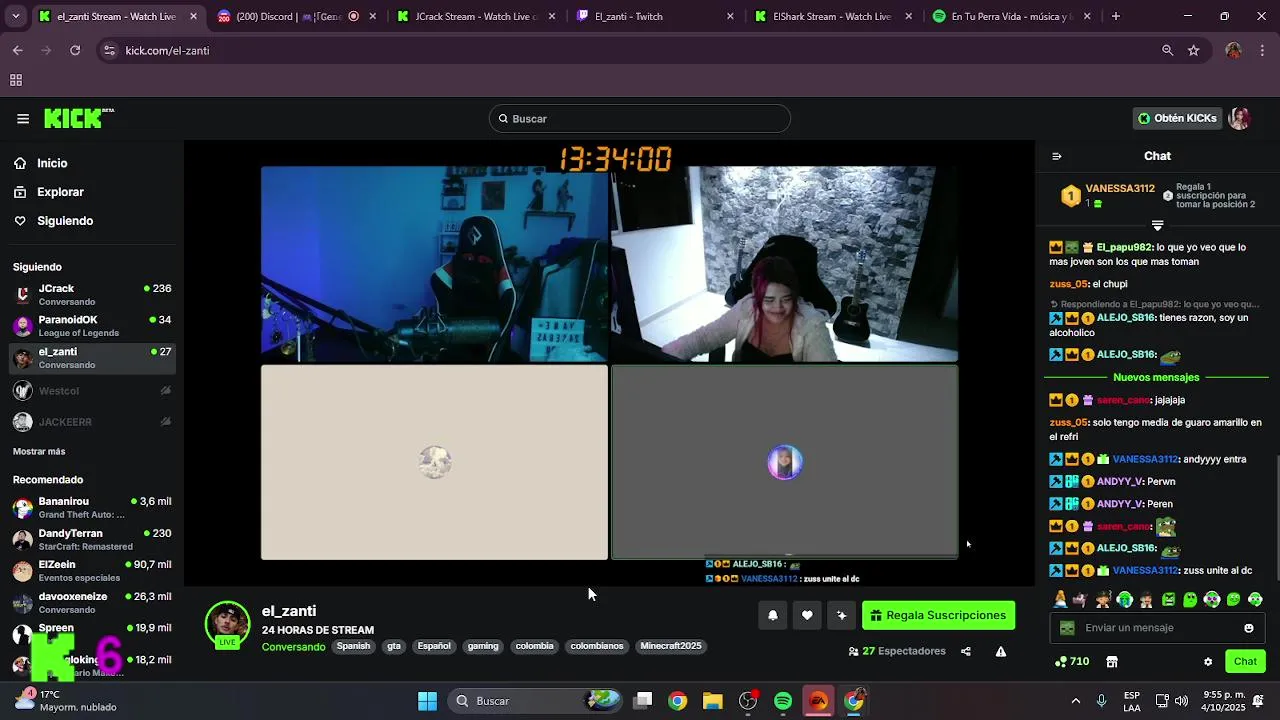Open Bananirou recommended channel
The height and width of the screenshot is (720, 1280).
pyautogui.click(x=92, y=507)
